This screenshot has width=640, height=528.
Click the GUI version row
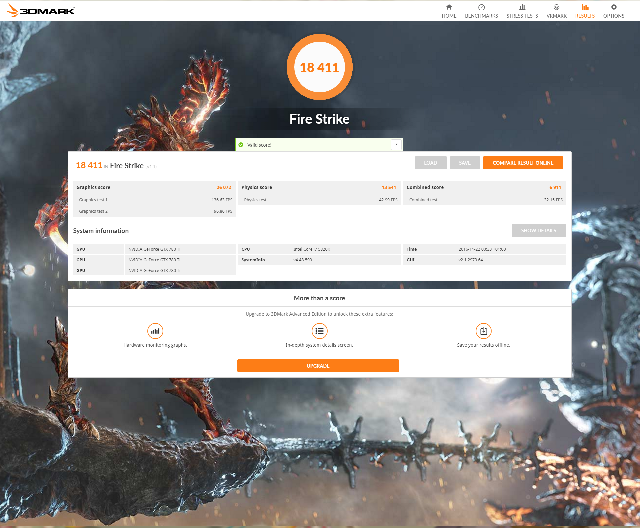point(484,260)
